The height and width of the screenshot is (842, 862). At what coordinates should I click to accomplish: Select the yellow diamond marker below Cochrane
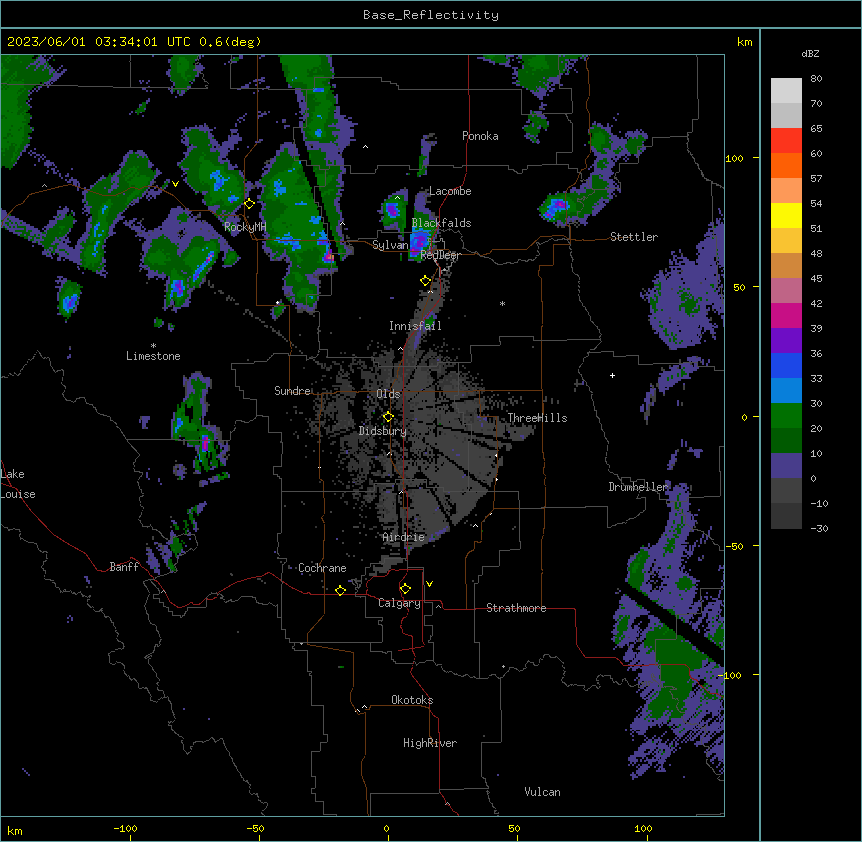click(340, 590)
